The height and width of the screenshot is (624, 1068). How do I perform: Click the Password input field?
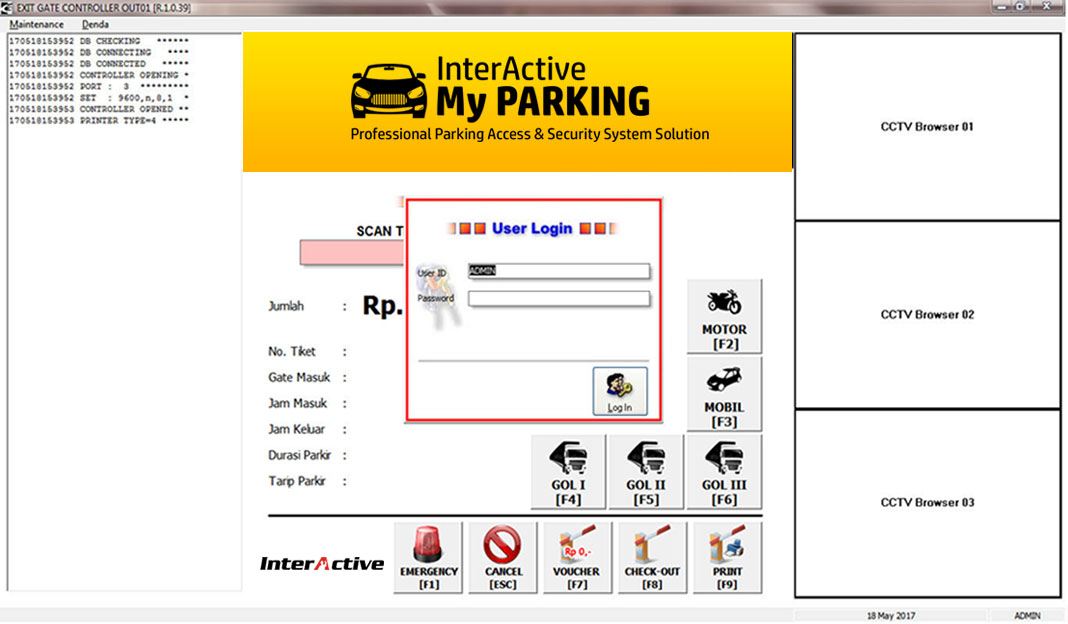557,298
